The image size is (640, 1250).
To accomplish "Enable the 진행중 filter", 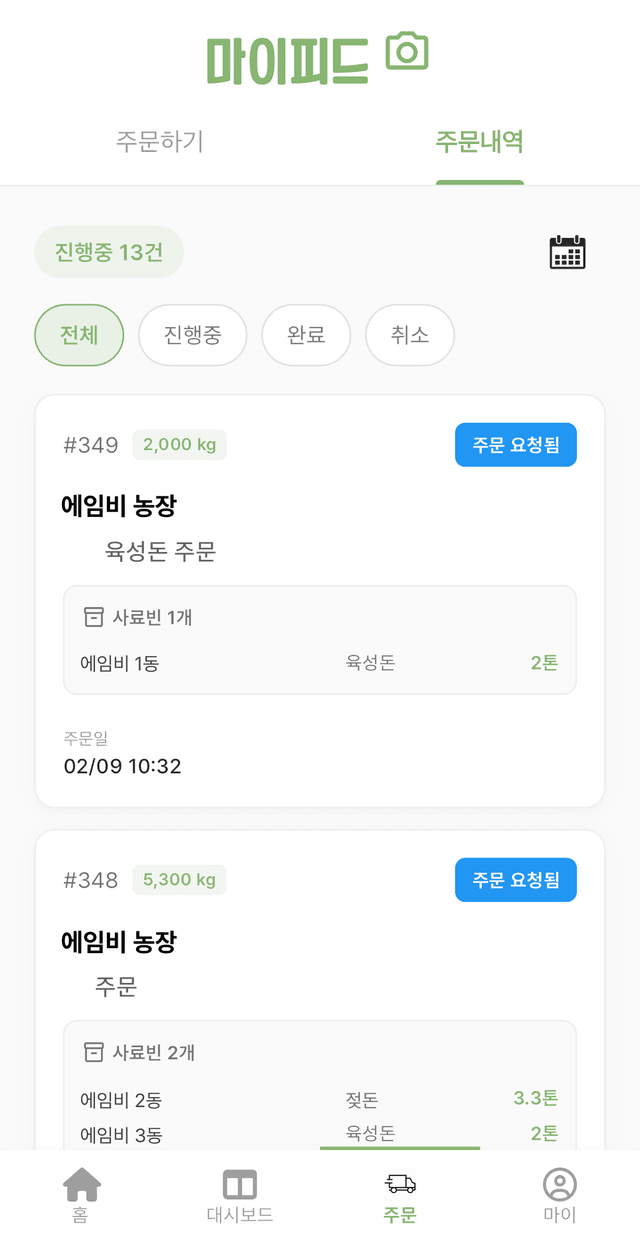I will click(192, 335).
